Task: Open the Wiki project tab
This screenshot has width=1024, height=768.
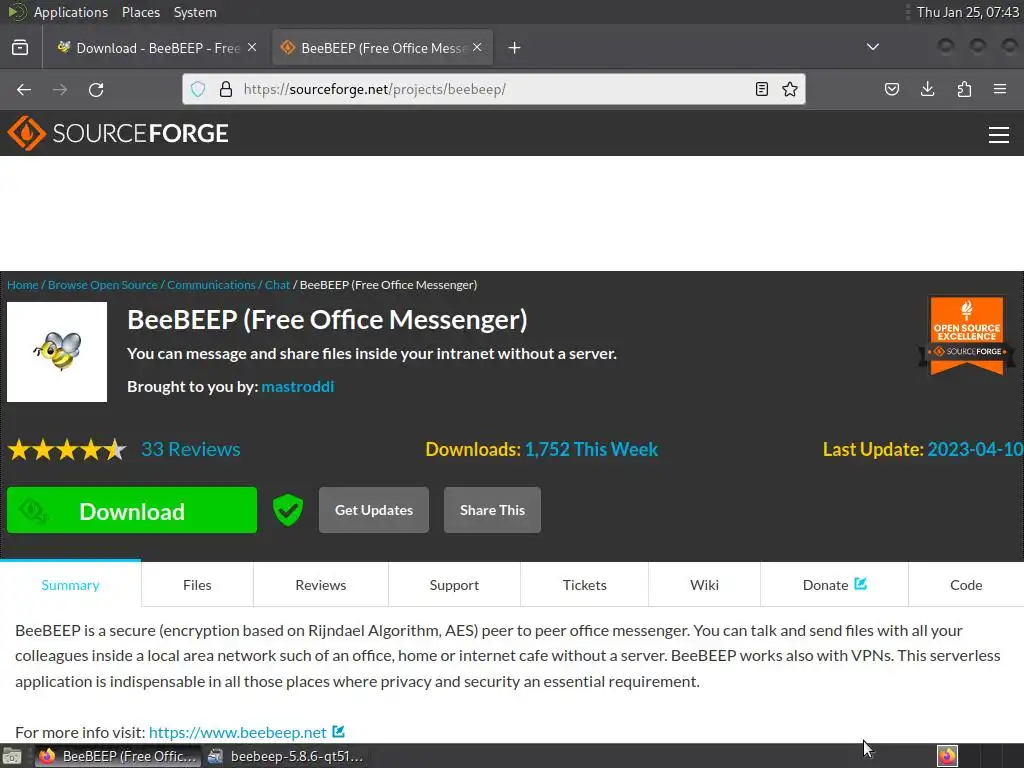Action: tap(705, 585)
